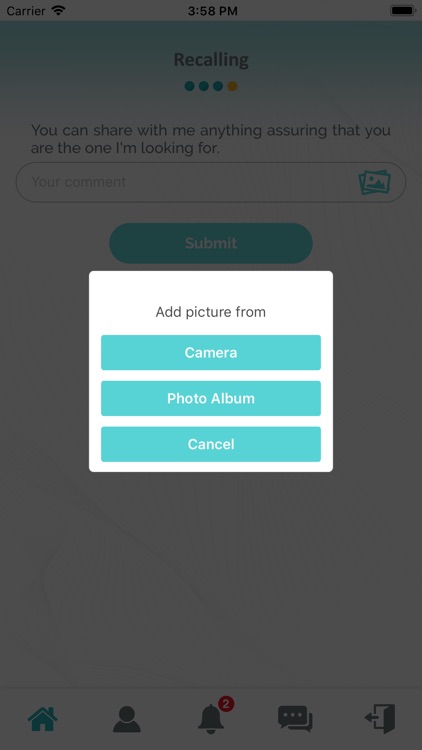Viewport: 422px width, 750px height.
Task: Select the first progress dot
Action: (x=189, y=86)
